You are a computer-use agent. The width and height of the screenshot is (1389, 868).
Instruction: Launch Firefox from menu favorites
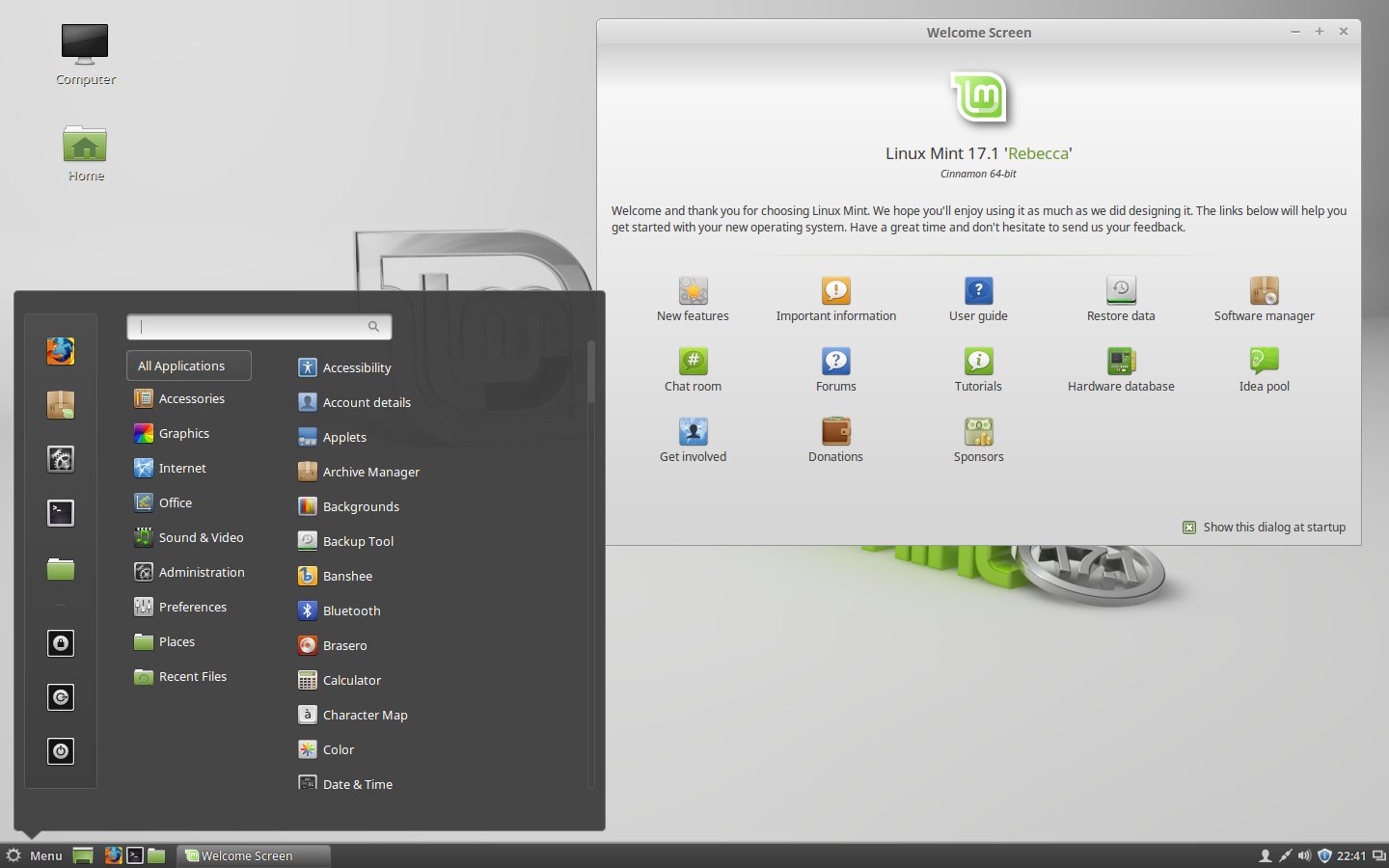pyautogui.click(x=61, y=351)
